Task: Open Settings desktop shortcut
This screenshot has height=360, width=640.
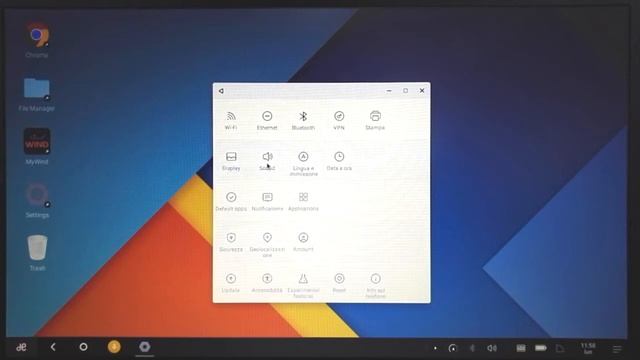Action: click(x=37, y=200)
